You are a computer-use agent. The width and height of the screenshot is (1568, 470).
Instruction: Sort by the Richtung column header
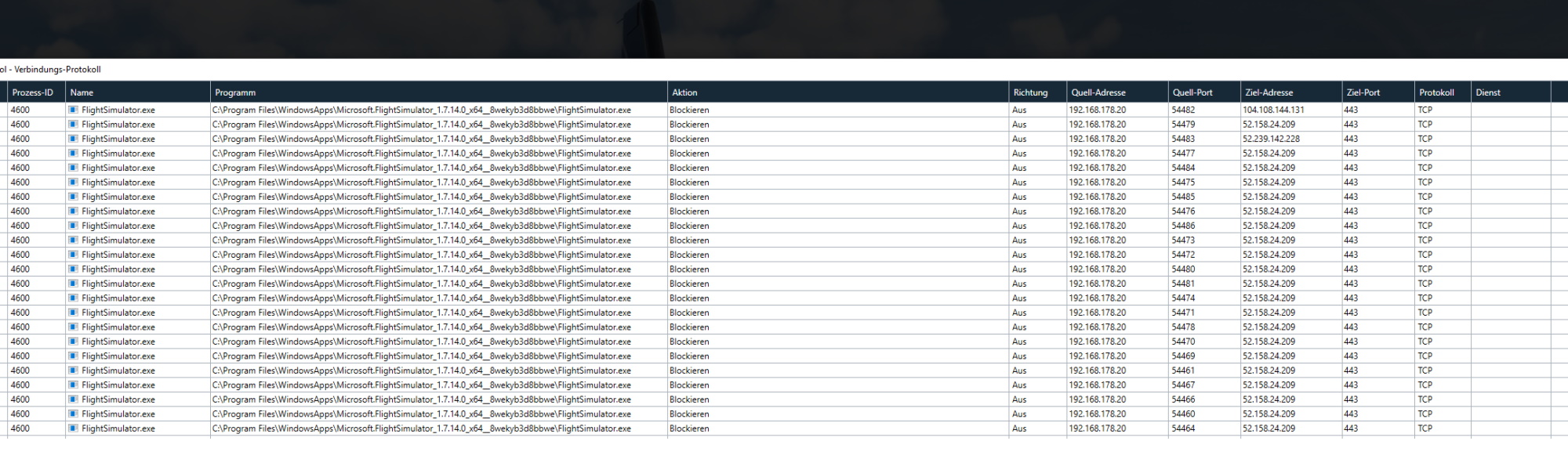click(1037, 92)
